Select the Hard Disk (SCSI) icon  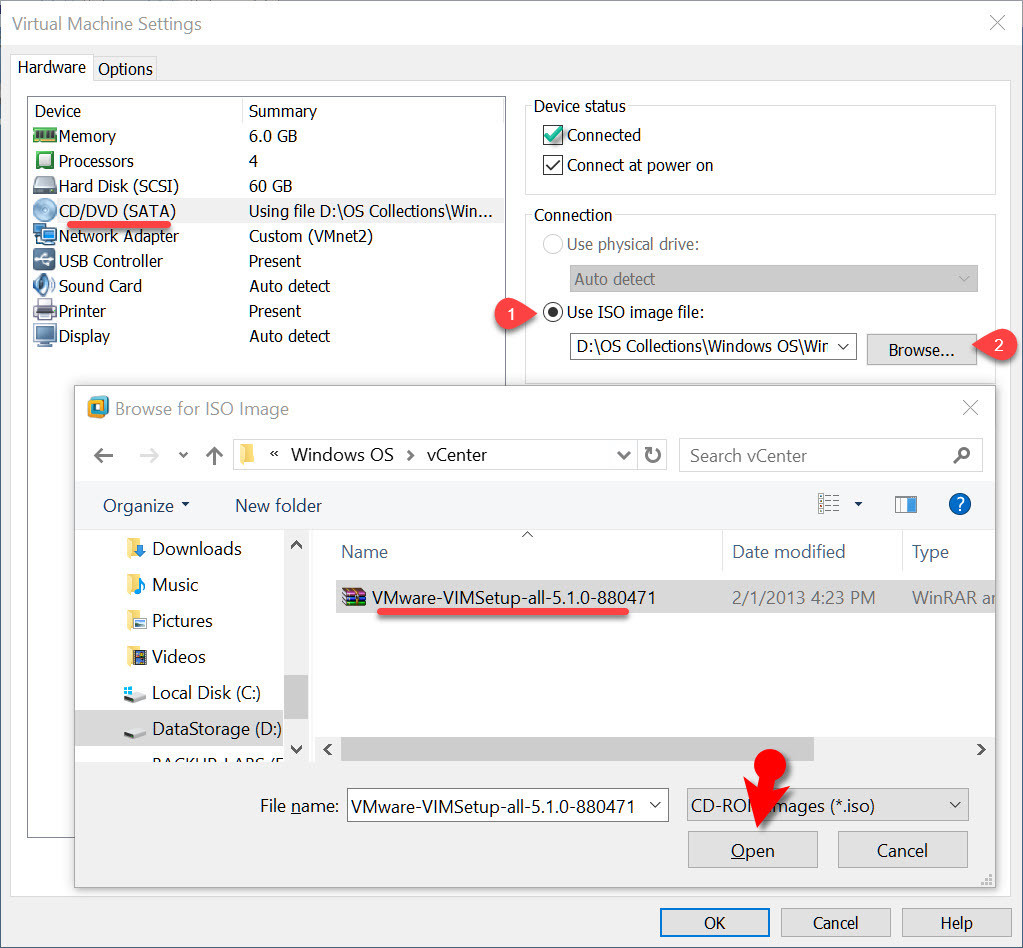click(44, 186)
